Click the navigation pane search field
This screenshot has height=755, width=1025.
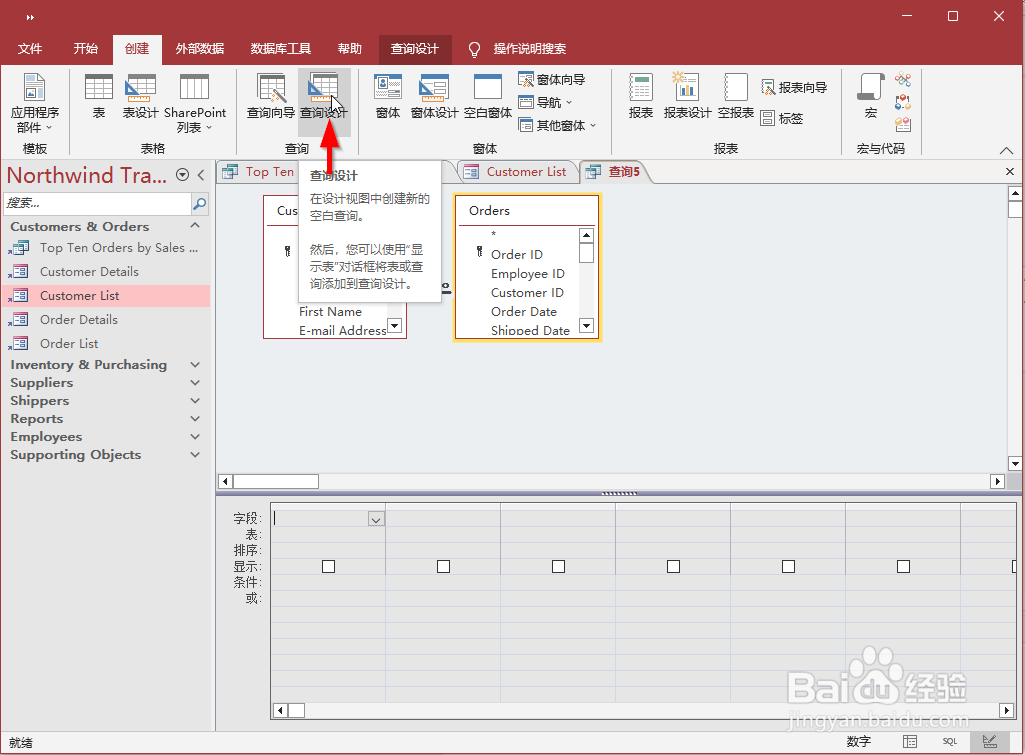(97, 203)
